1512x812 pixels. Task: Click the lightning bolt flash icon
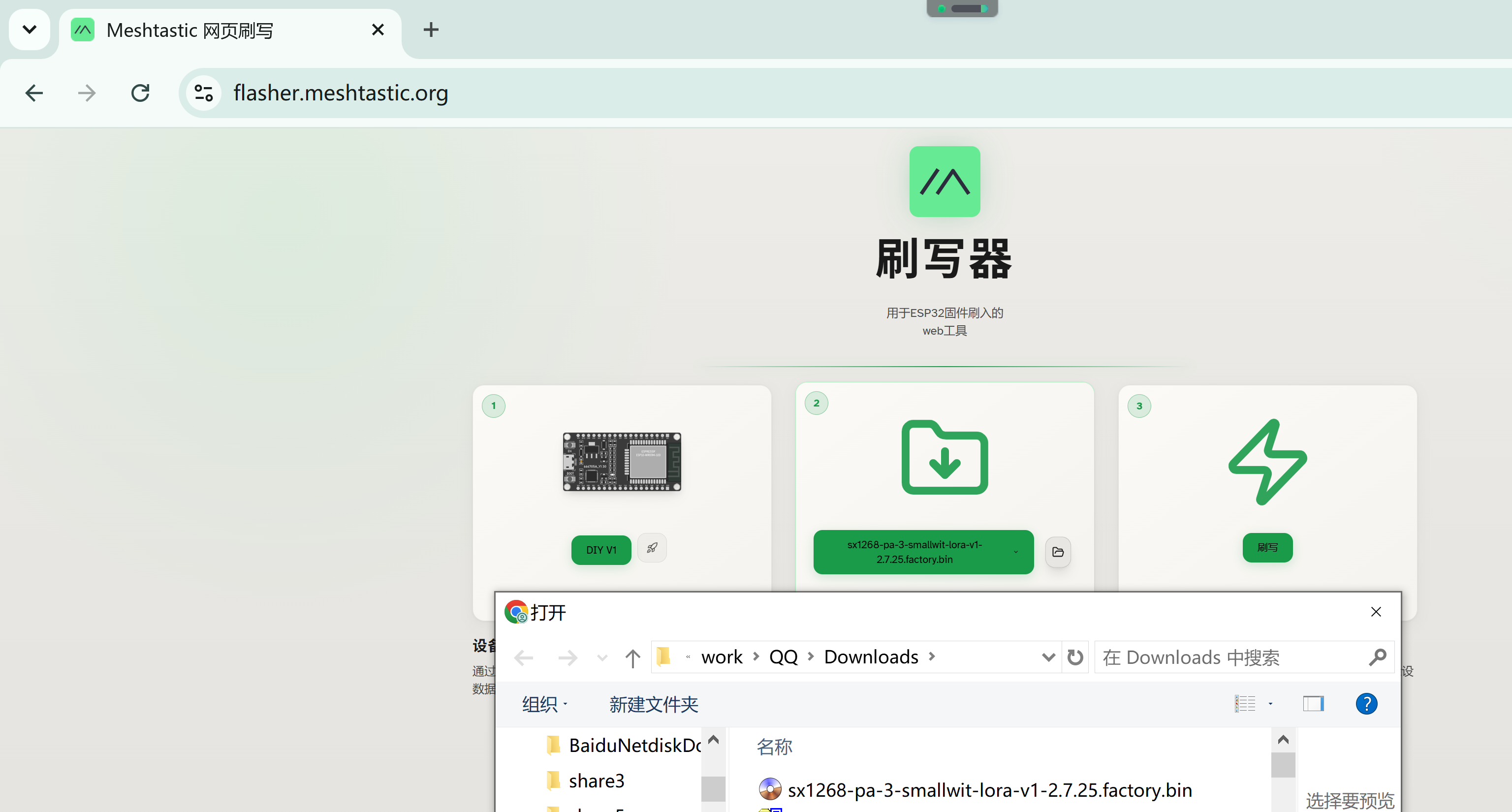coord(1267,462)
